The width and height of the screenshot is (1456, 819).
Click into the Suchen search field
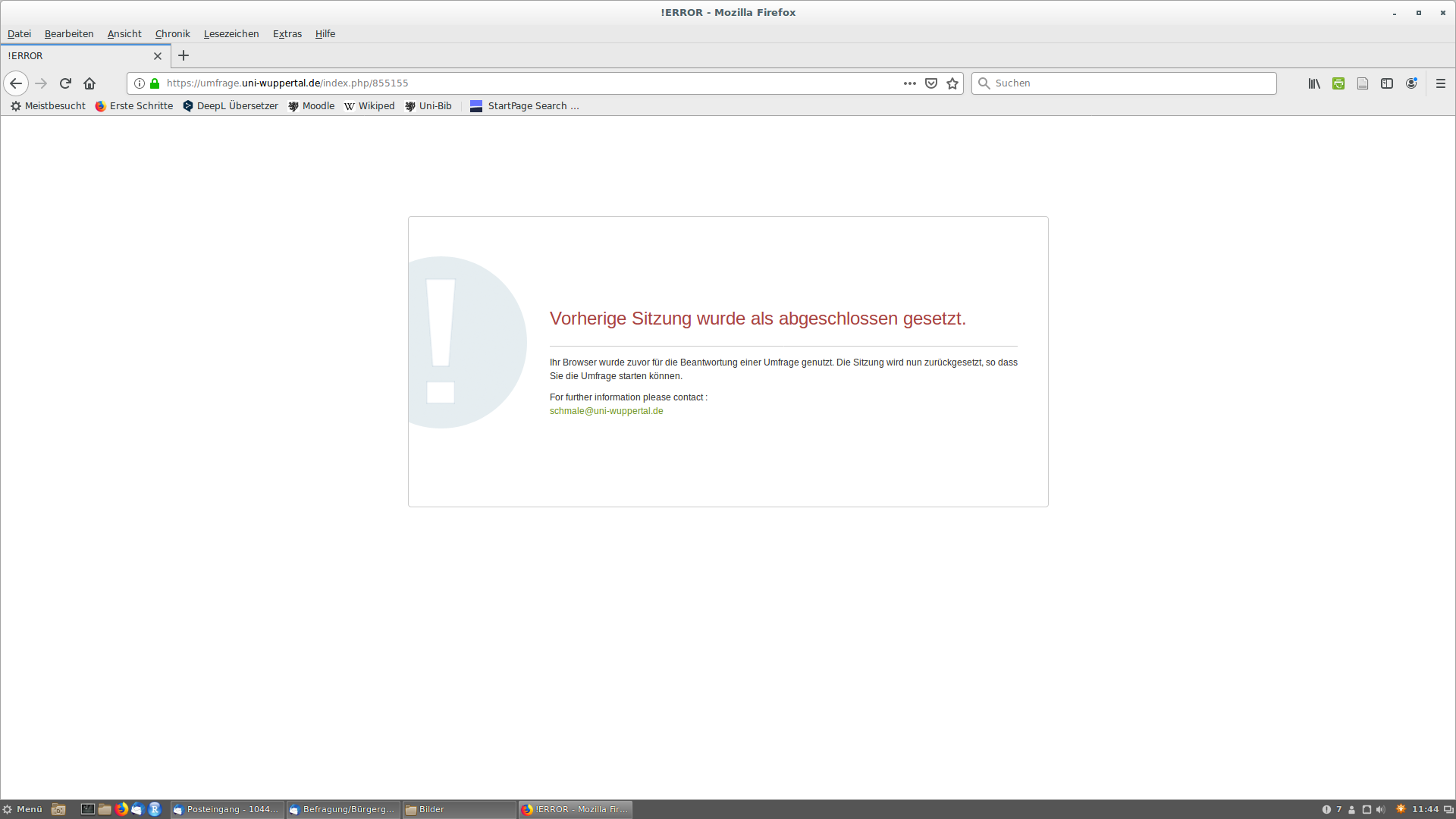coord(1130,83)
